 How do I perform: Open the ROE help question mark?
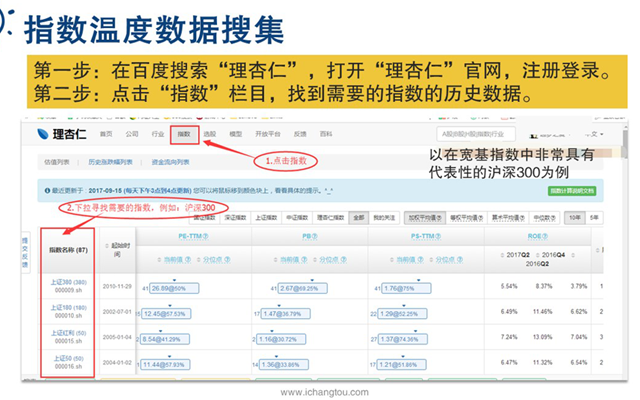pos(545,236)
